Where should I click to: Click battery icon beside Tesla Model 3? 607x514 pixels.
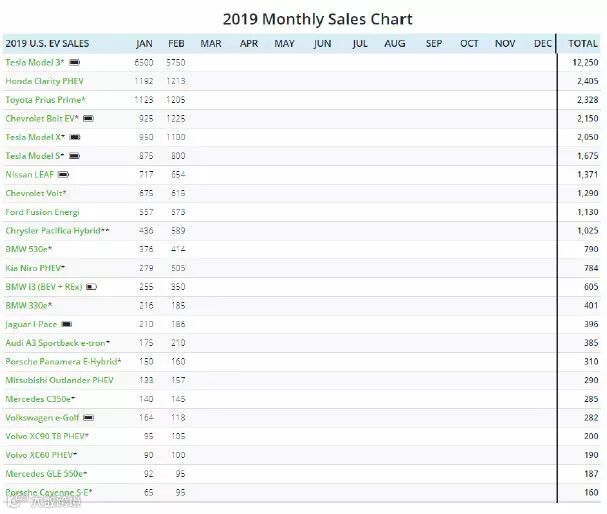click(x=74, y=62)
